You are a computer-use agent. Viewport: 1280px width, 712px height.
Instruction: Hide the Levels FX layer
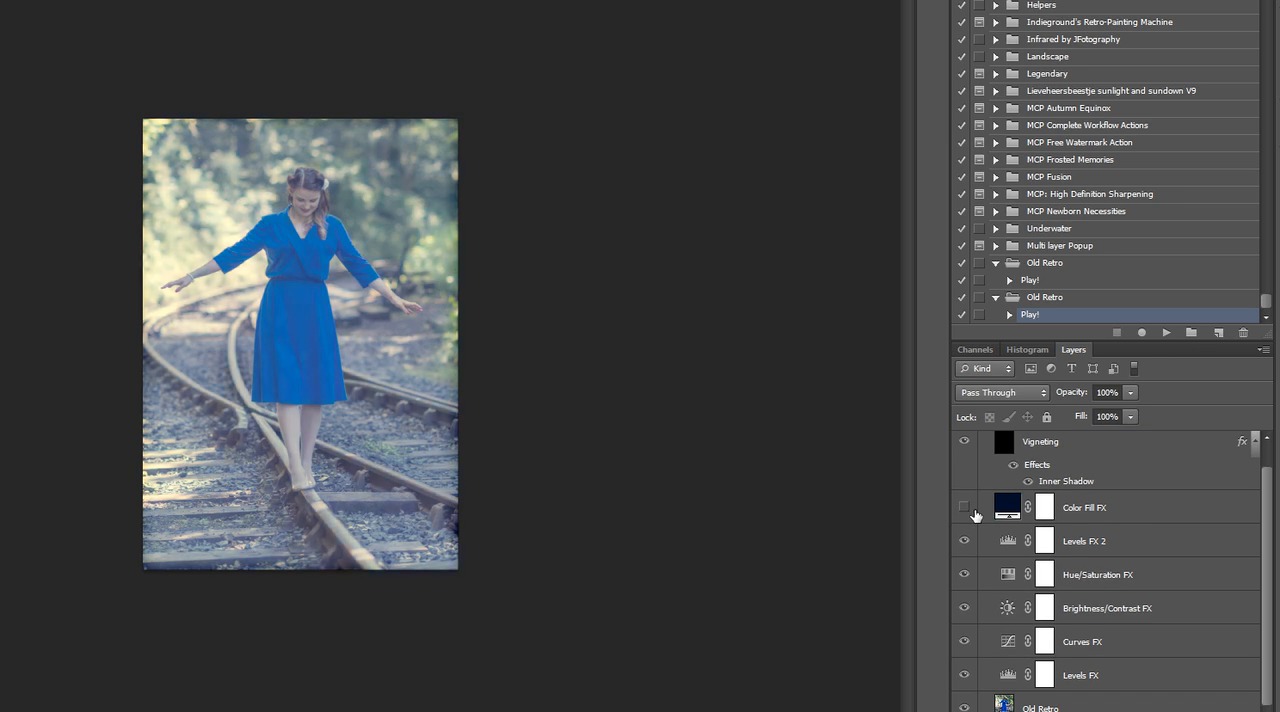pos(964,675)
